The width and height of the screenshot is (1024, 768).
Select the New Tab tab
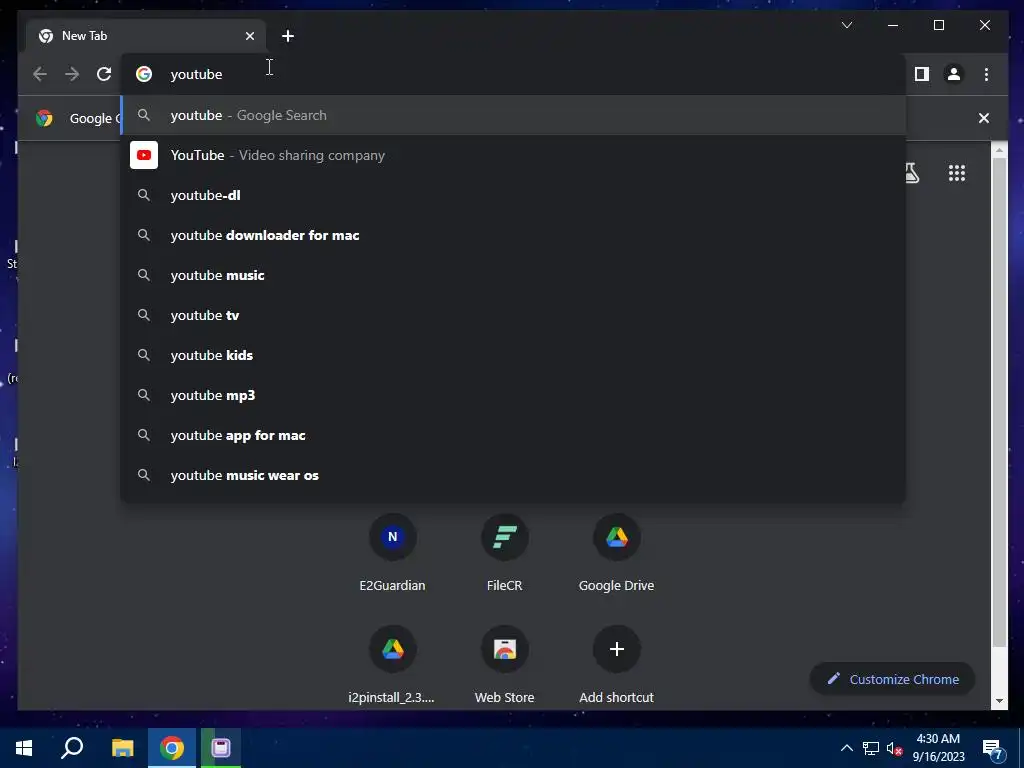[145, 36]
